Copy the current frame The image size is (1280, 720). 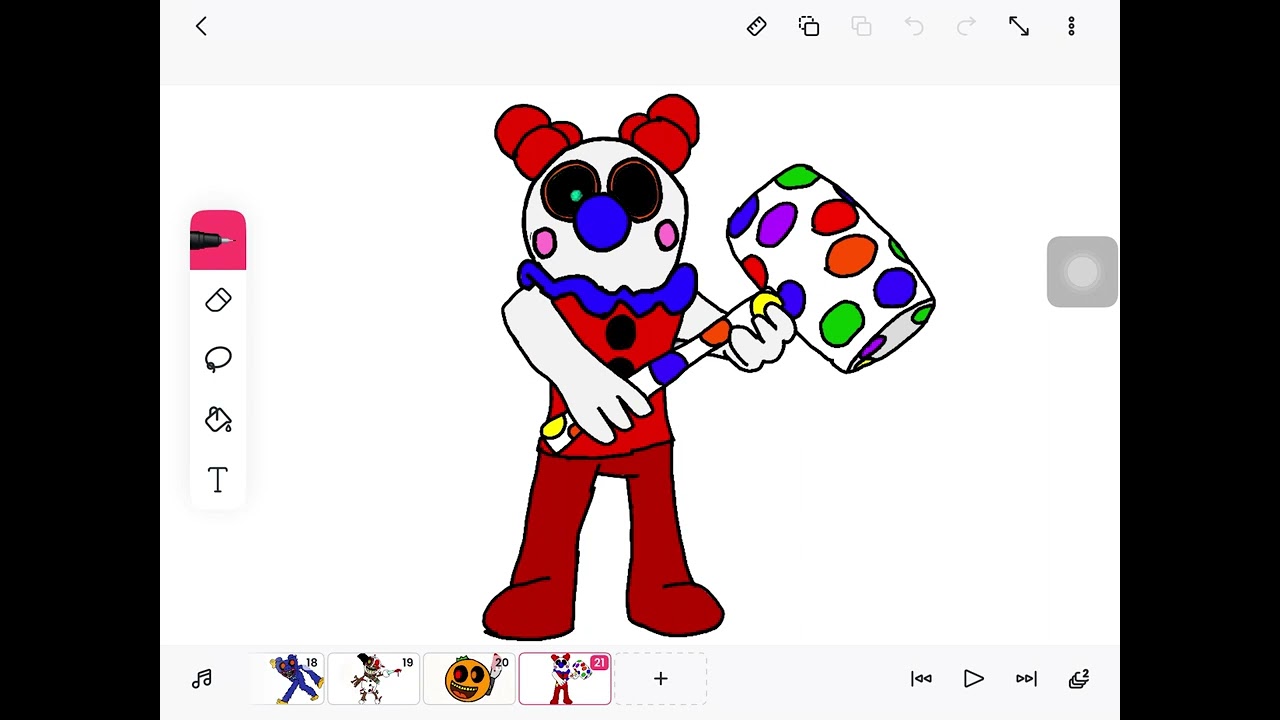click(809, 27)
